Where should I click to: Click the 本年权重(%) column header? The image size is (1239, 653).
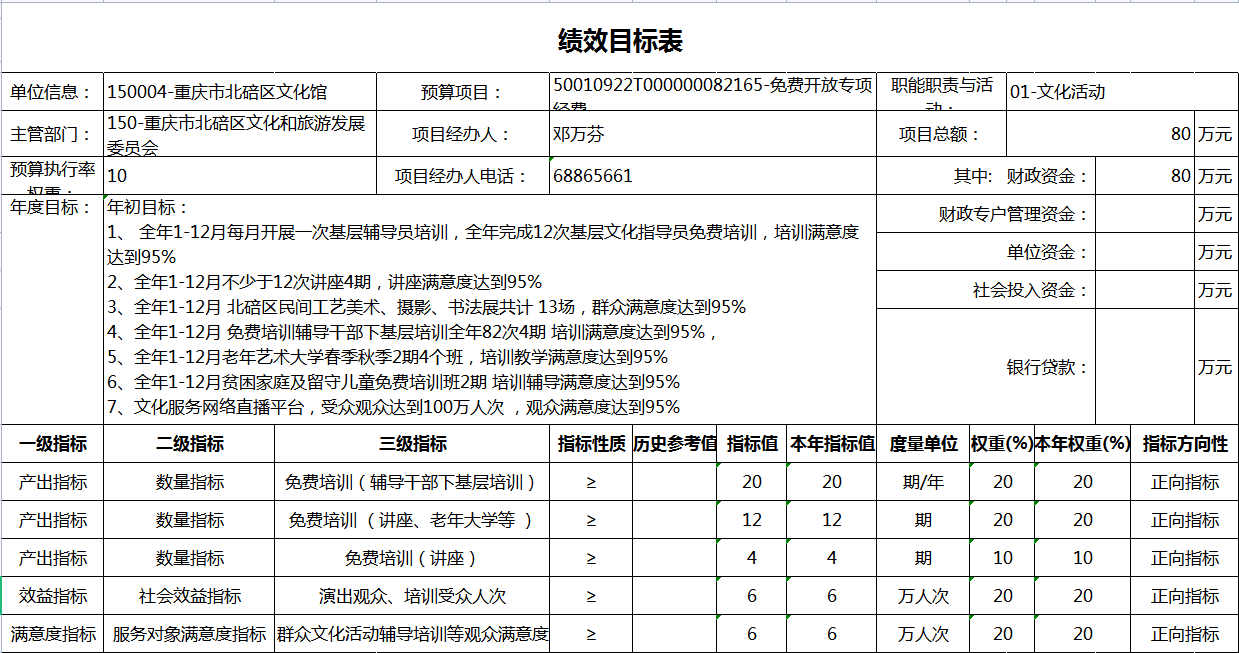coord(1083,444)
